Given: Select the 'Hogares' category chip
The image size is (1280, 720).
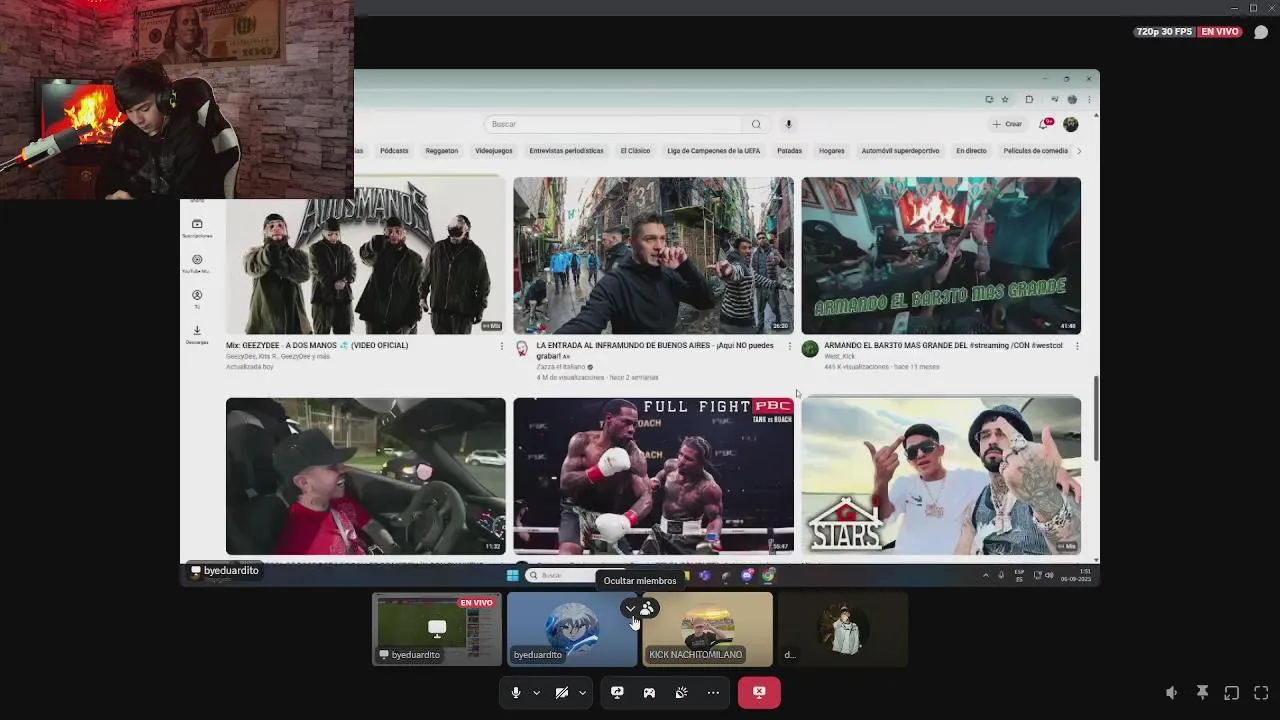Looking at the screenshot, I should 832,151.
